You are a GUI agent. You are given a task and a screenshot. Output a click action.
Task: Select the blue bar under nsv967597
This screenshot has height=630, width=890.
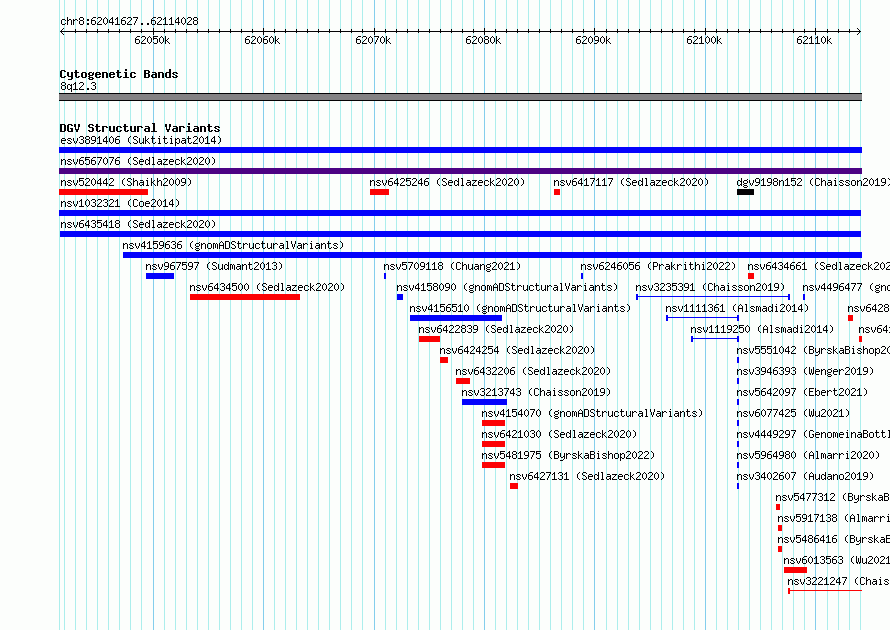click(160, 276)
